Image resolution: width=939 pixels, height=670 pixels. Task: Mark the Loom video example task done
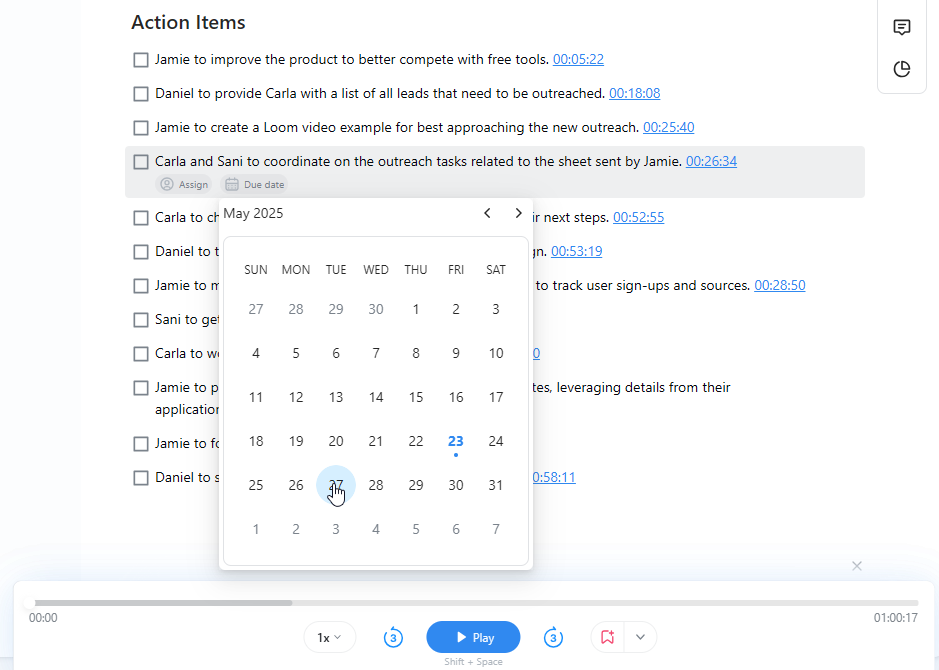click(x=141, y=128)
